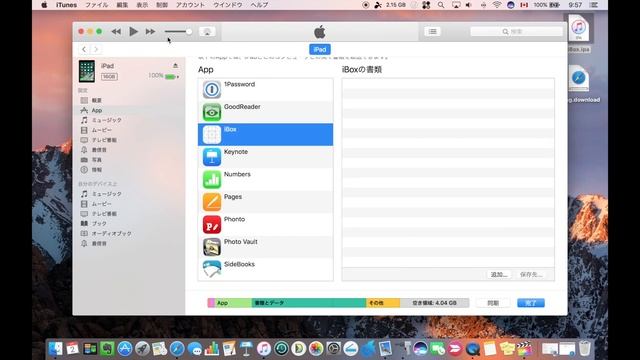Open the AirPlay output button

tap(207, 31)
